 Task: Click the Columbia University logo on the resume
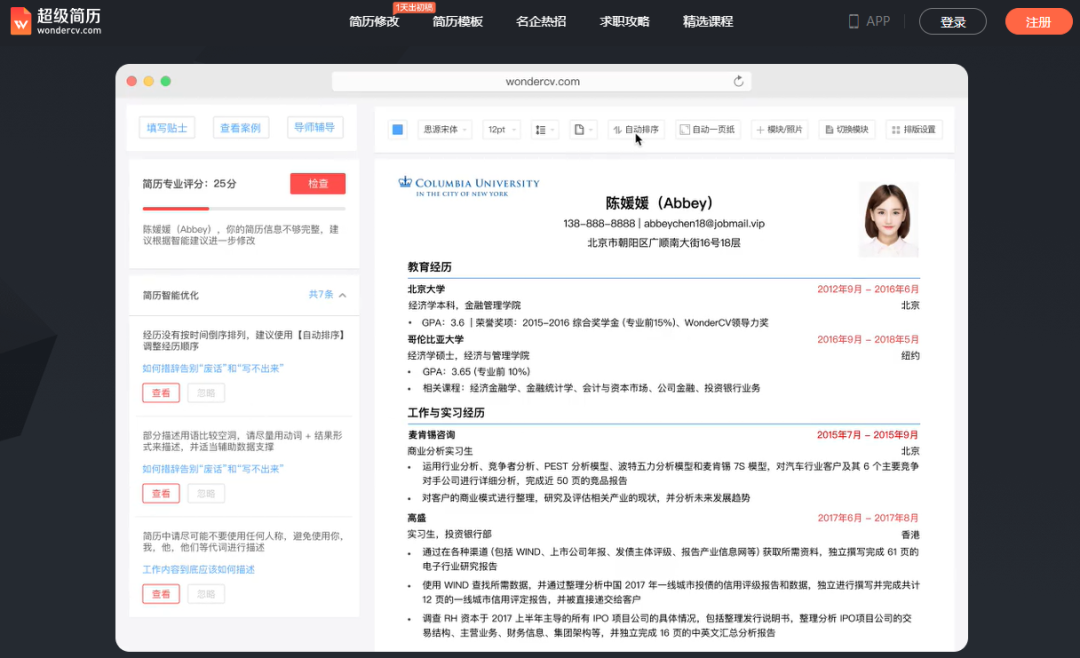pos(469,187)
